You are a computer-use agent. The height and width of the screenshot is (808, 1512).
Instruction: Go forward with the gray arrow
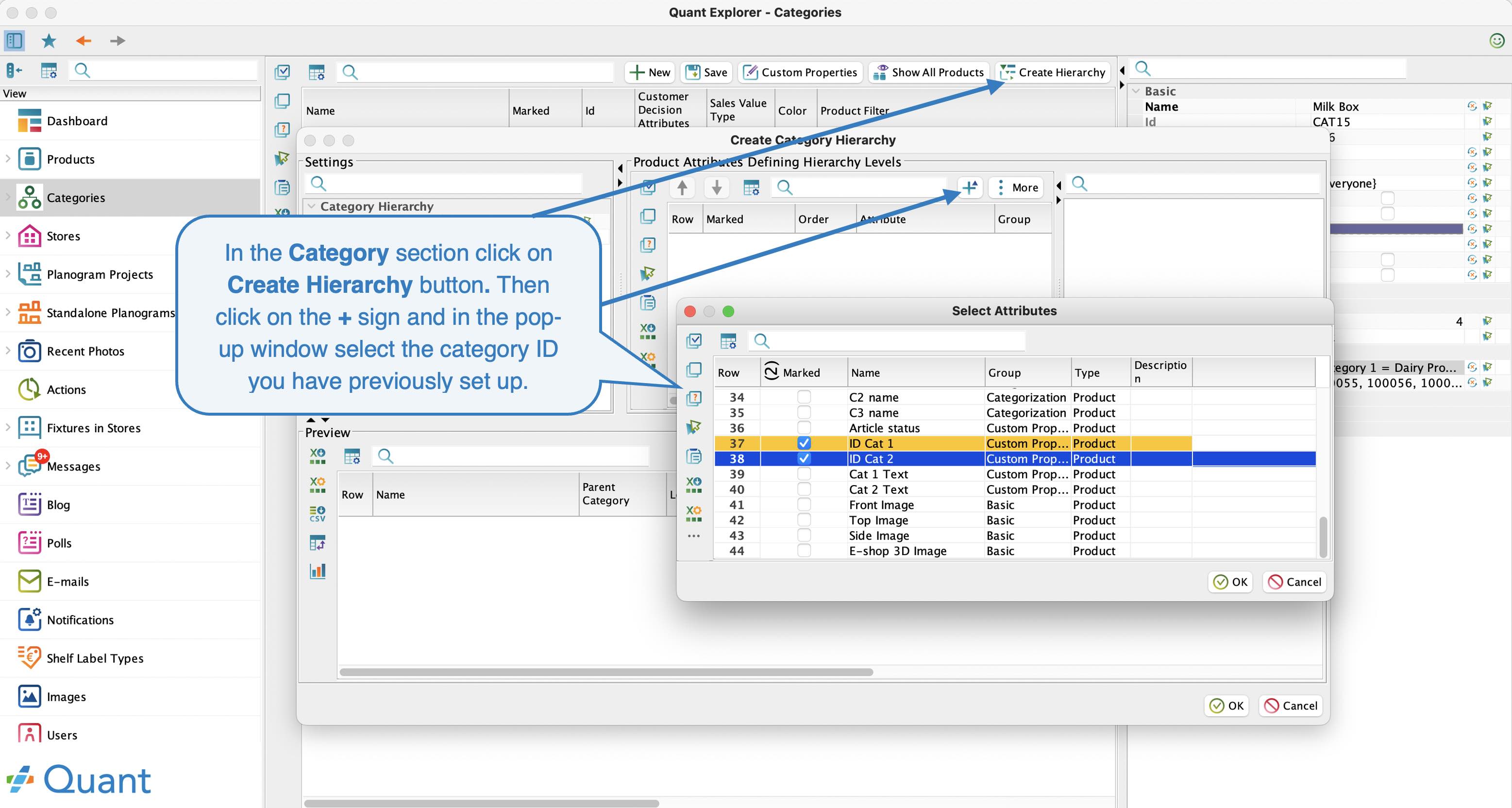pos(118,40)
